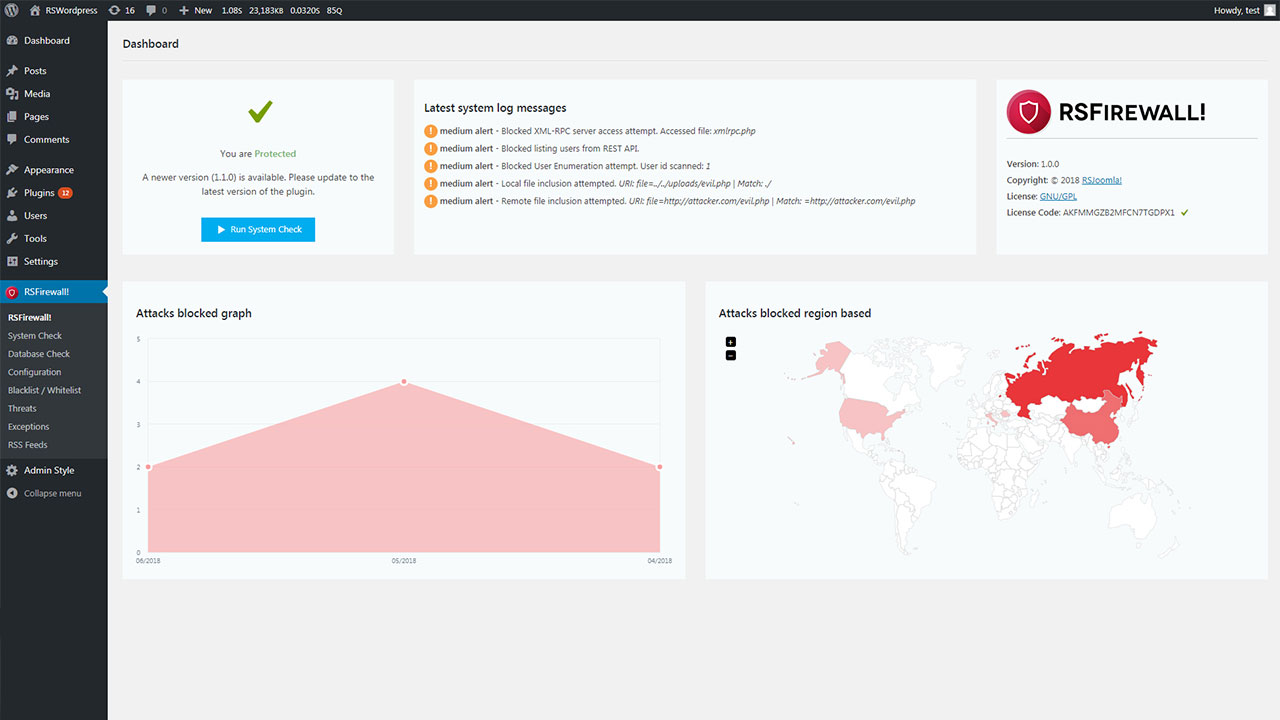
Task: Click the 05/2018 peak graph point
Action: [404, 382]
